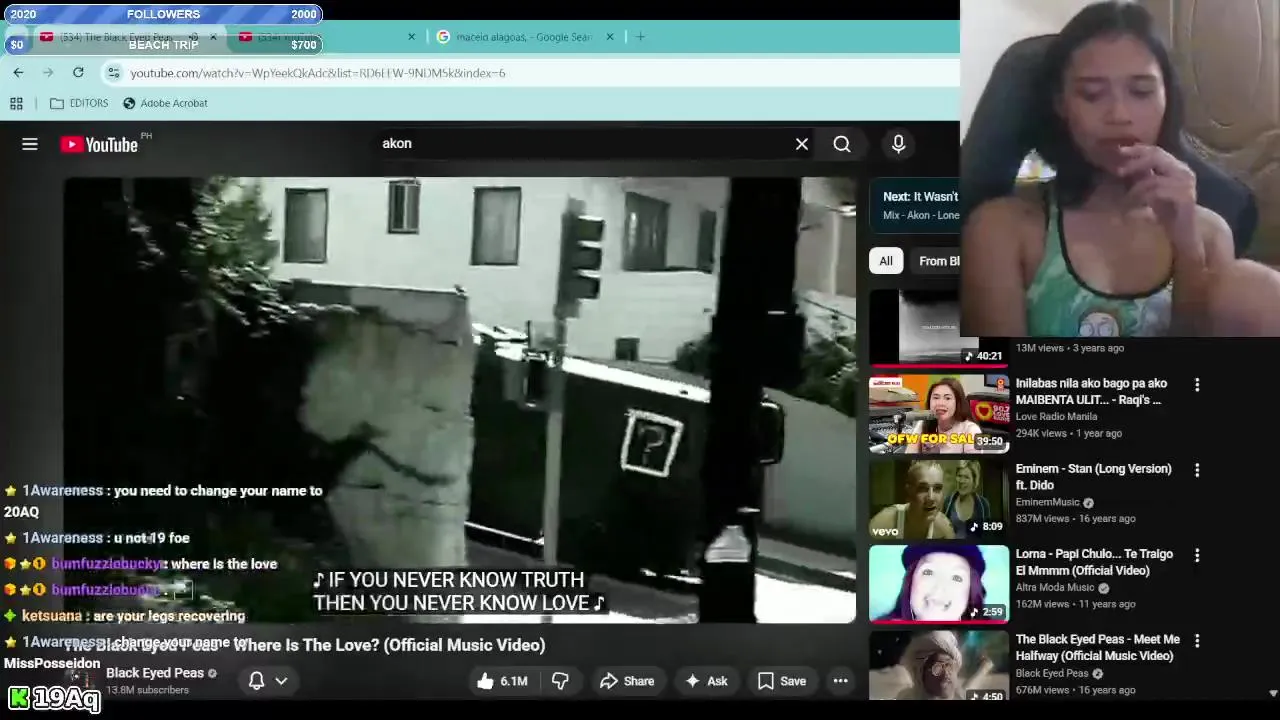The width and height of the screenshot is (1280, 720).
Task: Open Eminem Stan video thumbnail
Action: [939, 498]
